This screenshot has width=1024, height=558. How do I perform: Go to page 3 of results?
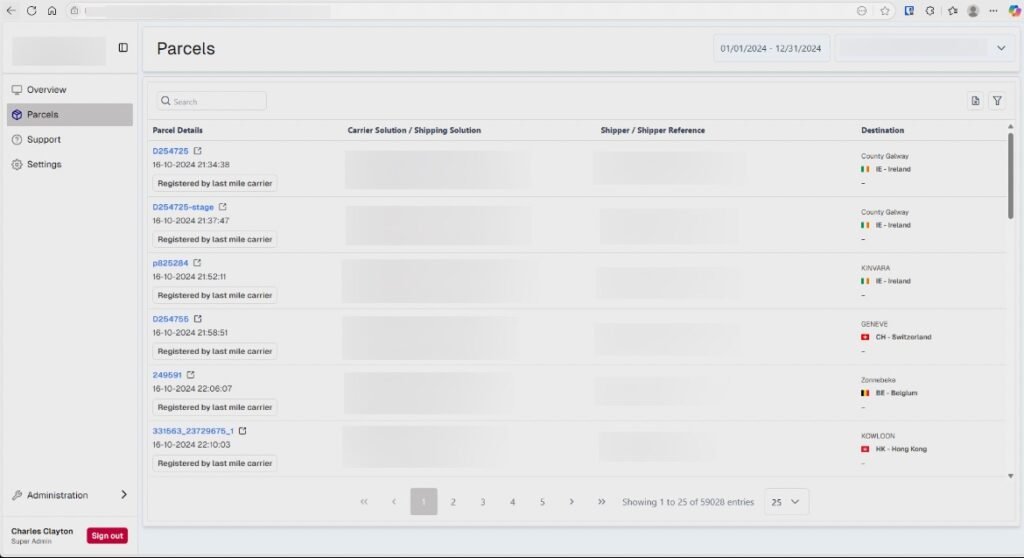[483, 502]
